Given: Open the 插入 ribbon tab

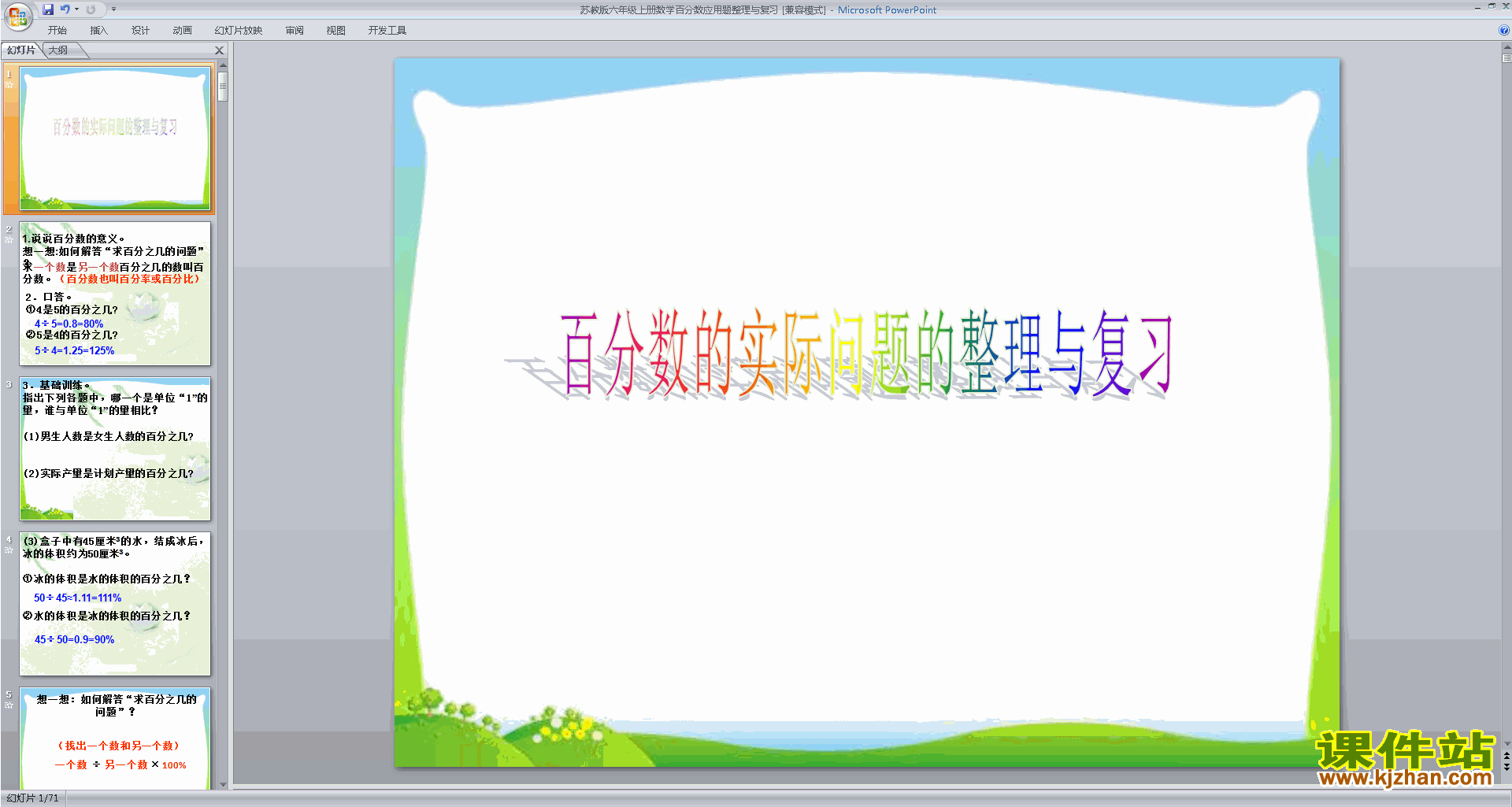Looking at the screenshot, I should pyautogui.click(x=98, y=31).
